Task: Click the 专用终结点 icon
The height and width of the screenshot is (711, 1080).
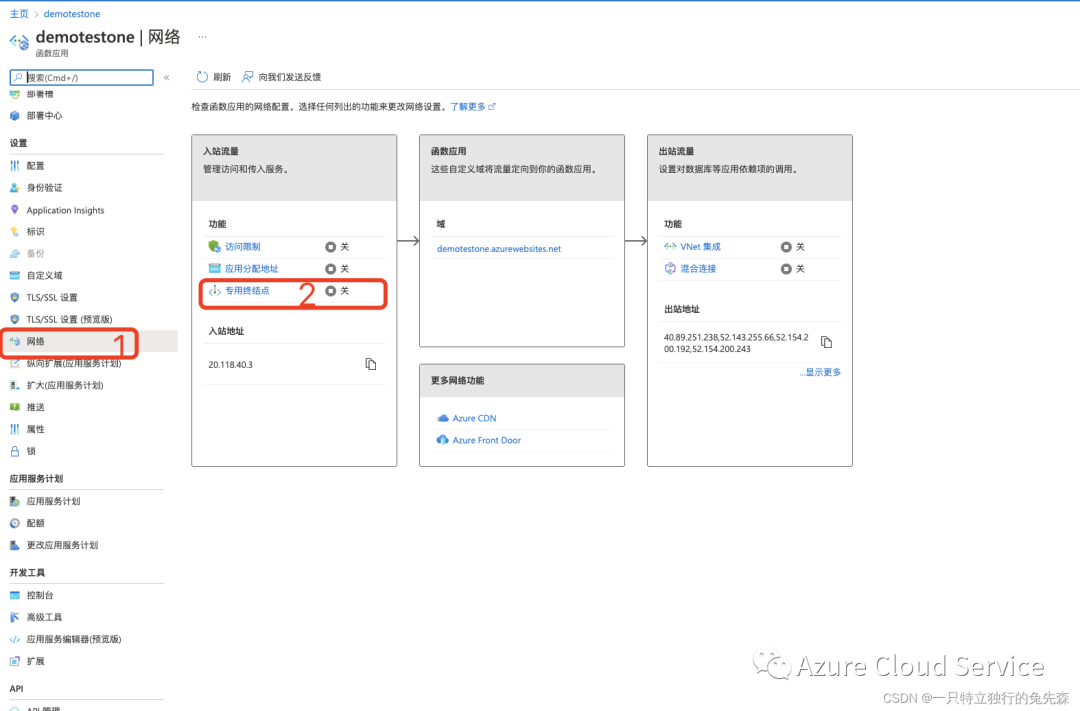Action: [x=214, y=291]
